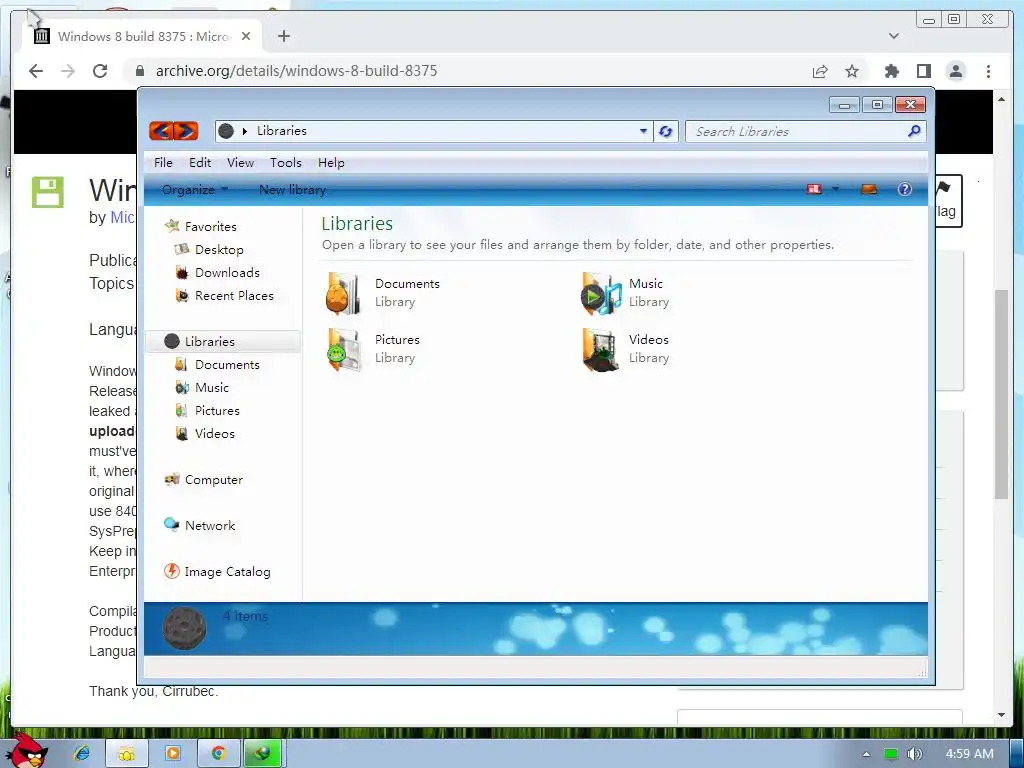Select Videos in navigation tree
Image resolution: width=1024 pixels, height=768 pixels.
(x=206, y=433)
